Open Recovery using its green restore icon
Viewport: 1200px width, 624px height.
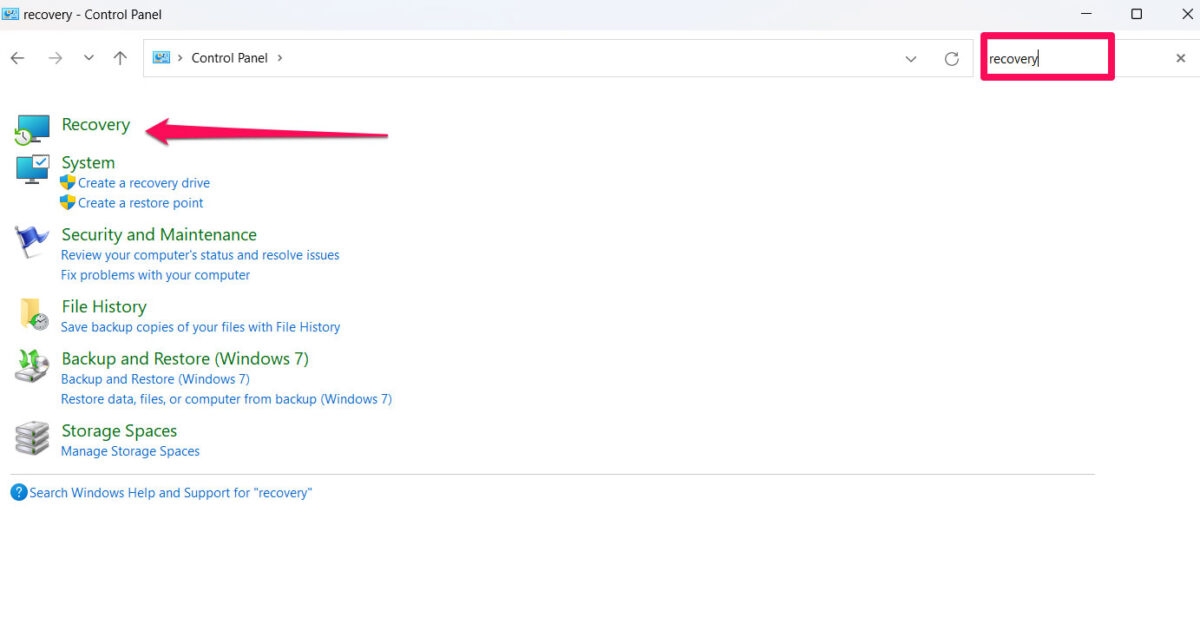32,128
